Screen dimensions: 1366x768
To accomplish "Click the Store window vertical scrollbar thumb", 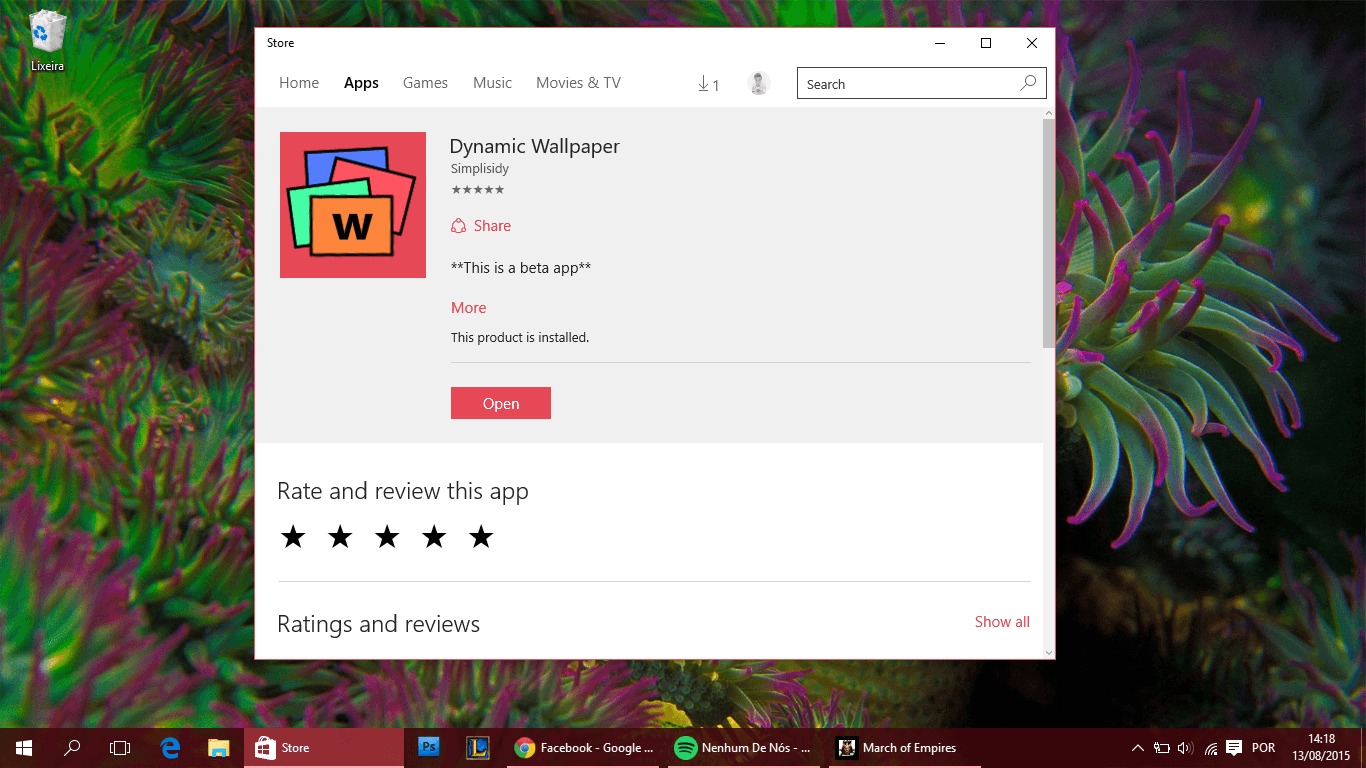I will [x=1048, y=233].
